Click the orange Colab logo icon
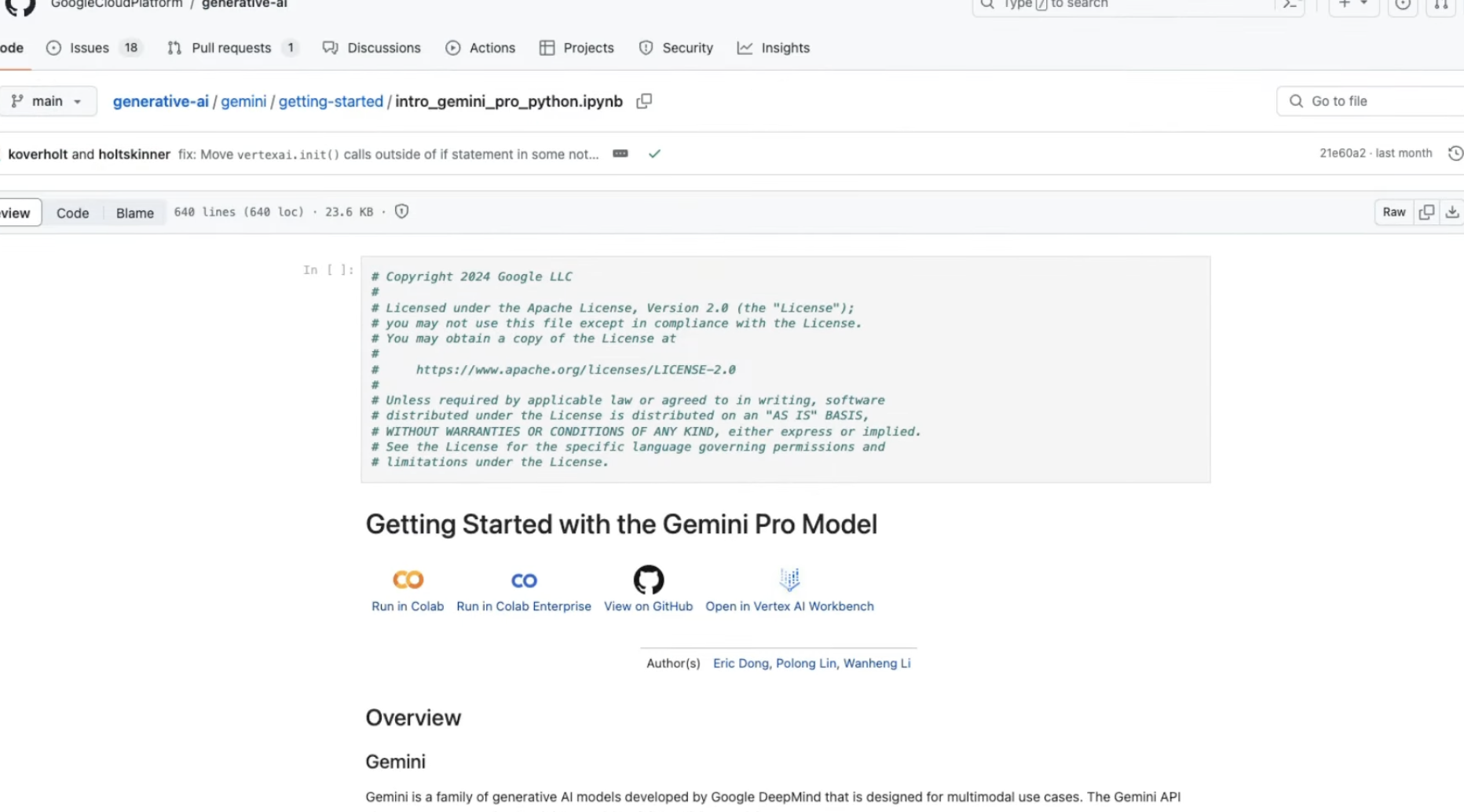The image size is (1464, 812). [x=408, y=580]
